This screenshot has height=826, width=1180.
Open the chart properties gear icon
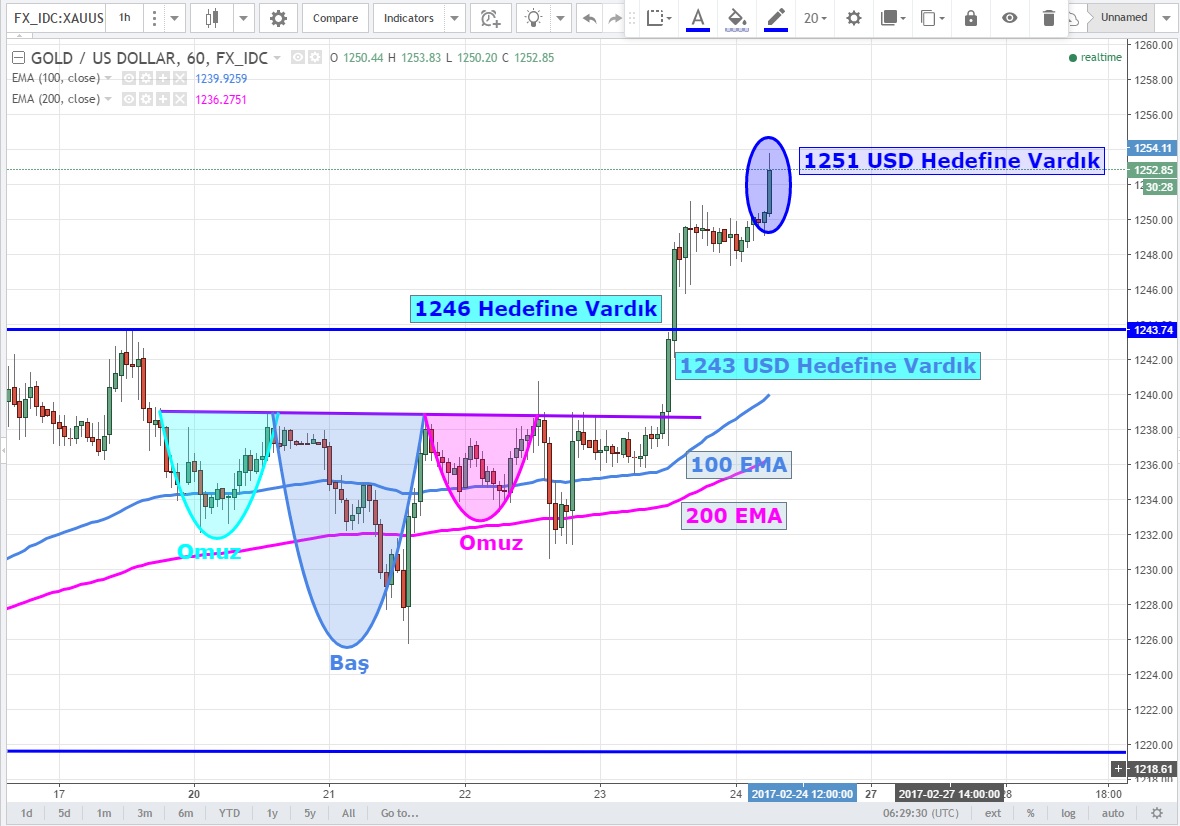click(278, 18)
